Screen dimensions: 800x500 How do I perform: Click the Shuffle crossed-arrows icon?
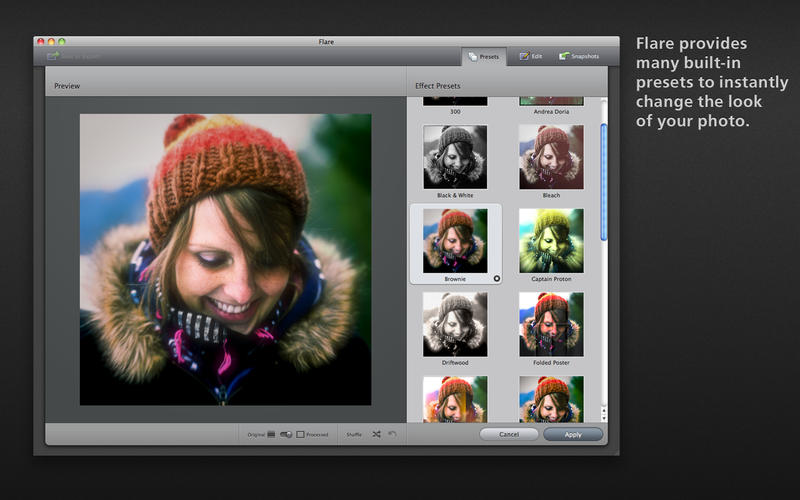pyautogui.click(x=376, y=434)
